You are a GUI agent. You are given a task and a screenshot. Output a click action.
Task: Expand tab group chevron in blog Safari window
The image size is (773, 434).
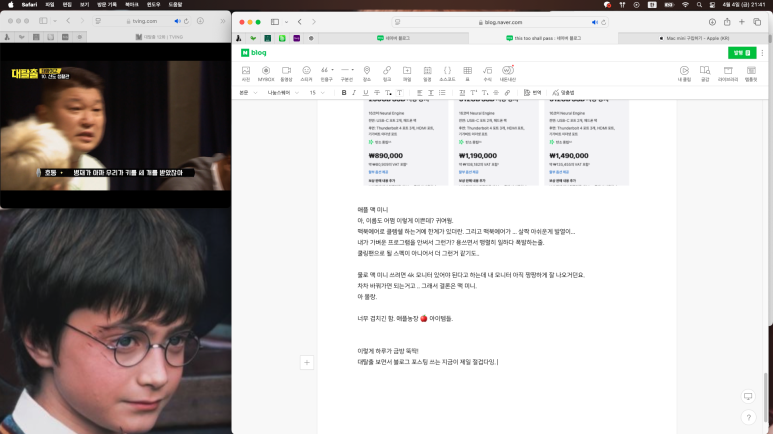tap(286, 22)
